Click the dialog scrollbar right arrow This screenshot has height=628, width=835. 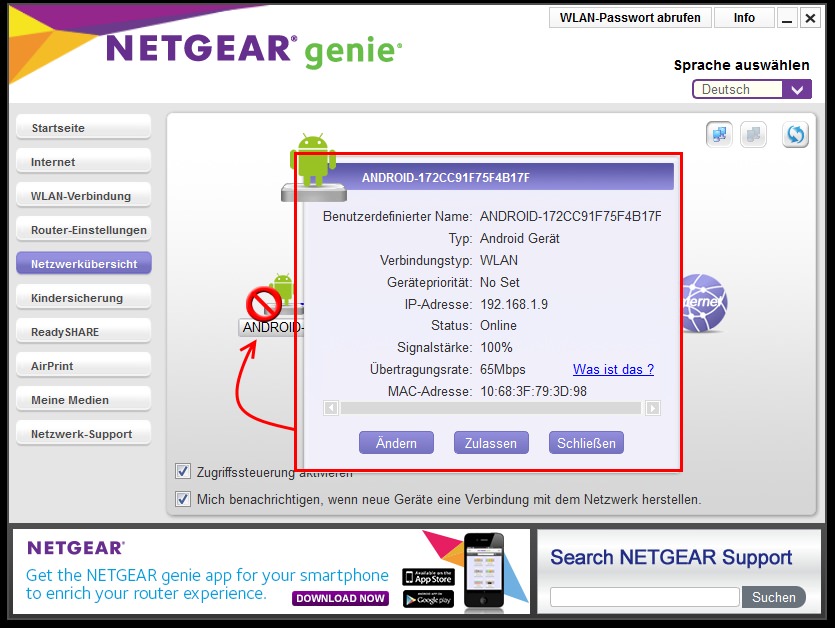coord(652,408)
